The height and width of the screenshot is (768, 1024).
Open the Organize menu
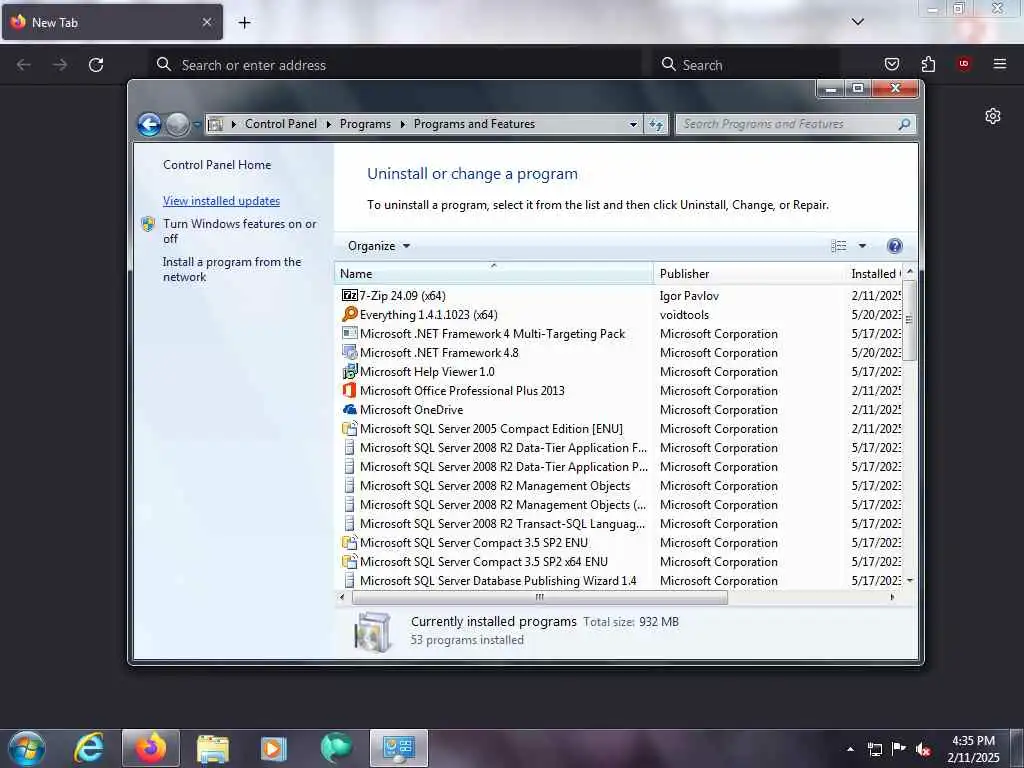[x=379, y=246]
